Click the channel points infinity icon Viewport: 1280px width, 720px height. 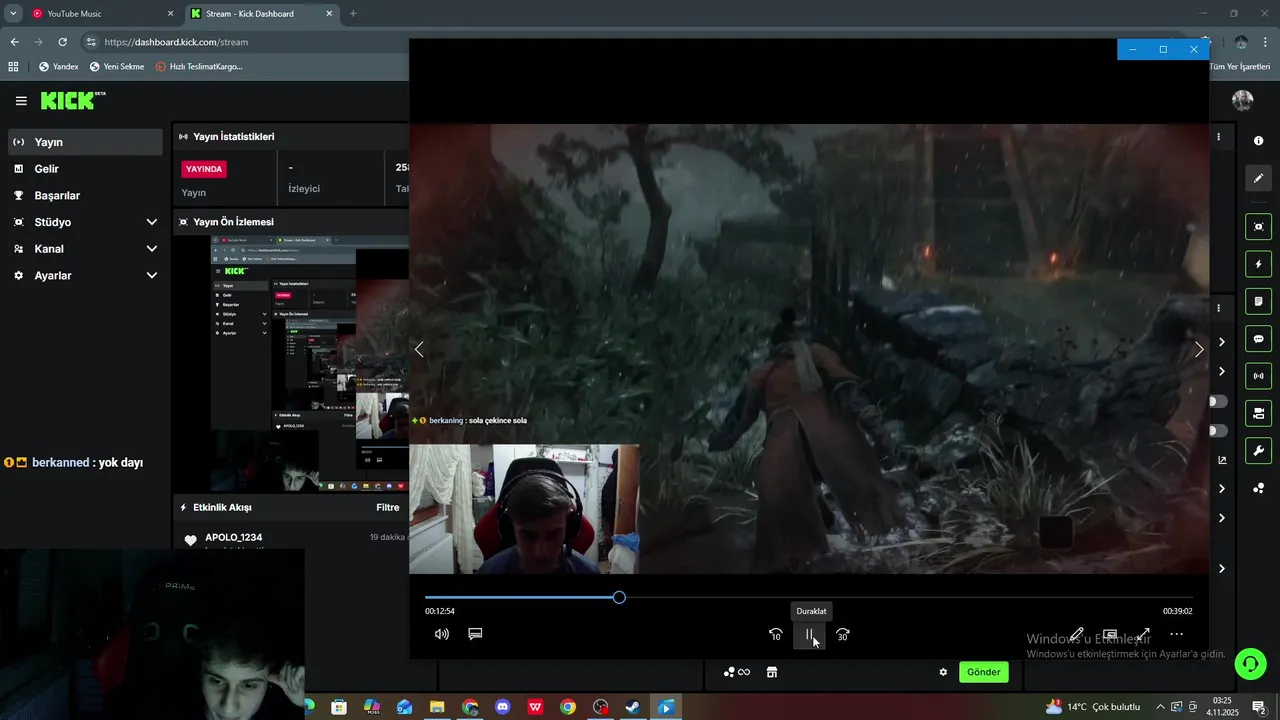[737, 672]
